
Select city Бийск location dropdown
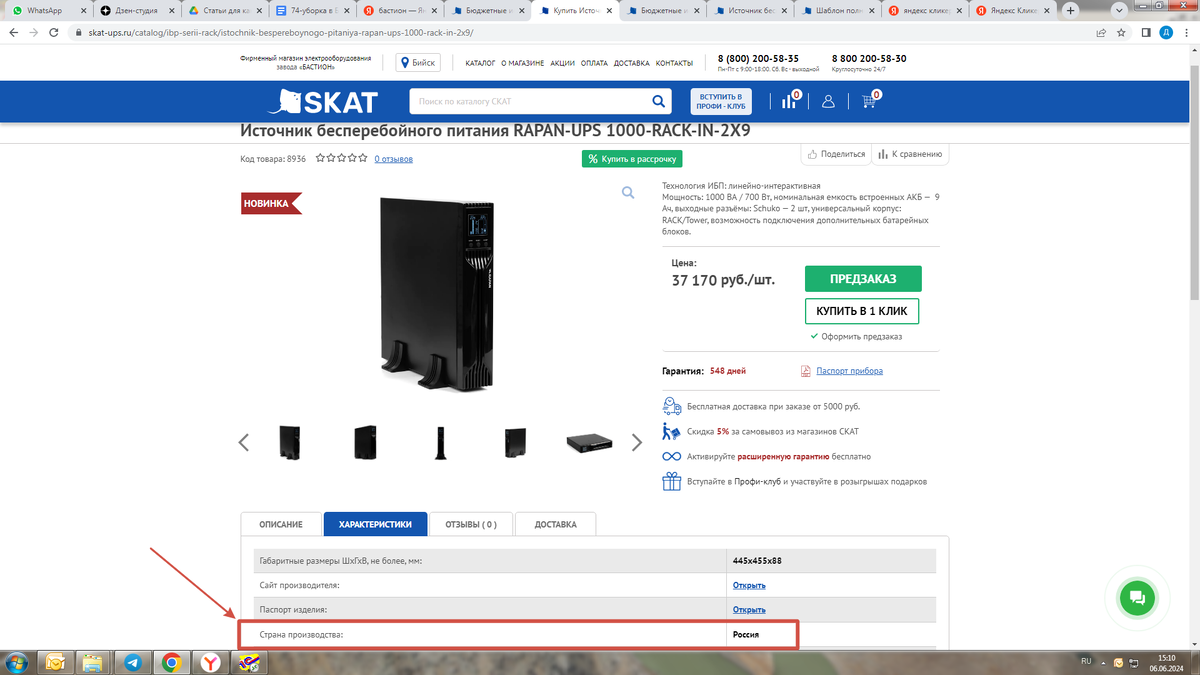click(x=418, y=62)
